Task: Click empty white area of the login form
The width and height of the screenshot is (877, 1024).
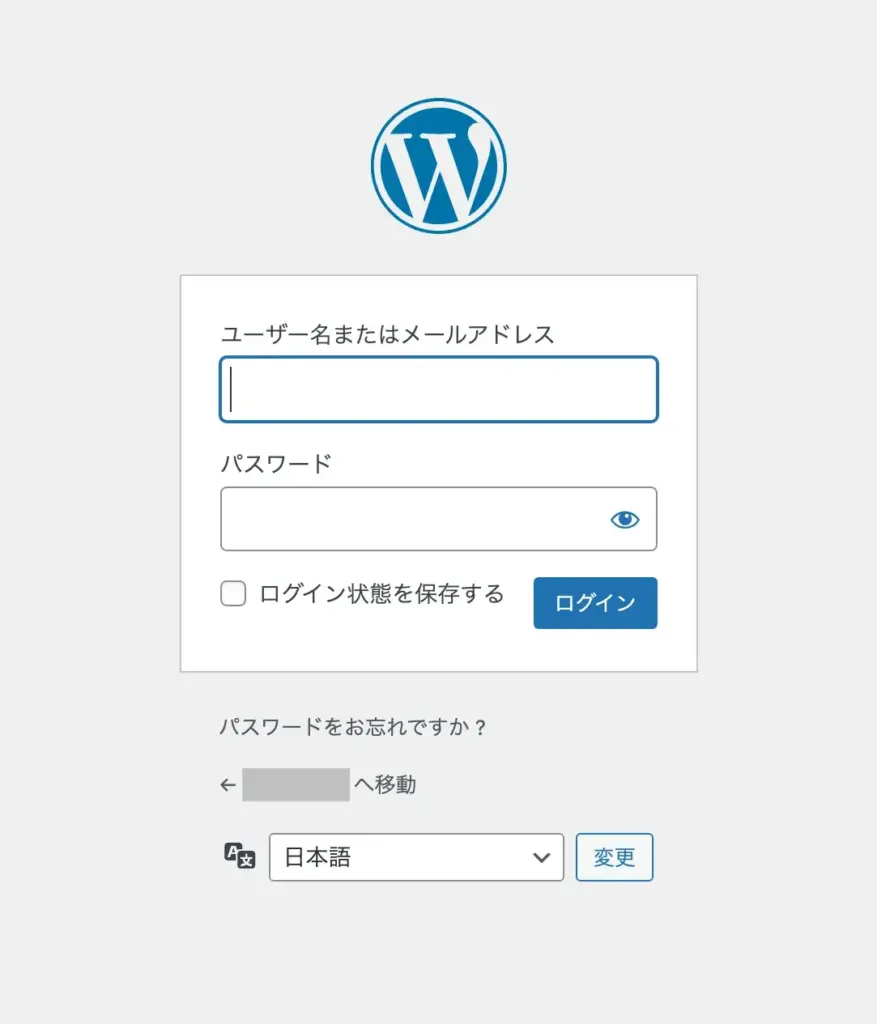Action: point(438,650)
